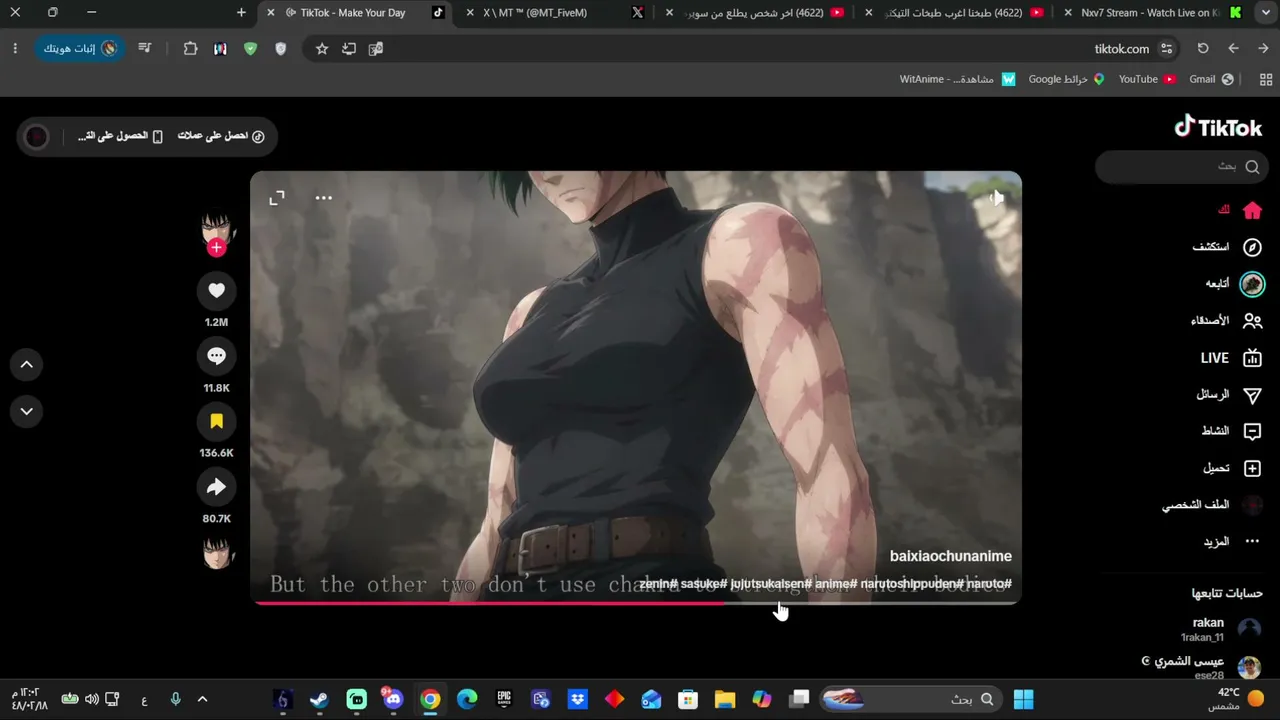The width and height of the screenshot is (1280, 720).
Task: Go to the TikTok For You home icon
Action: pos(1252,210)
